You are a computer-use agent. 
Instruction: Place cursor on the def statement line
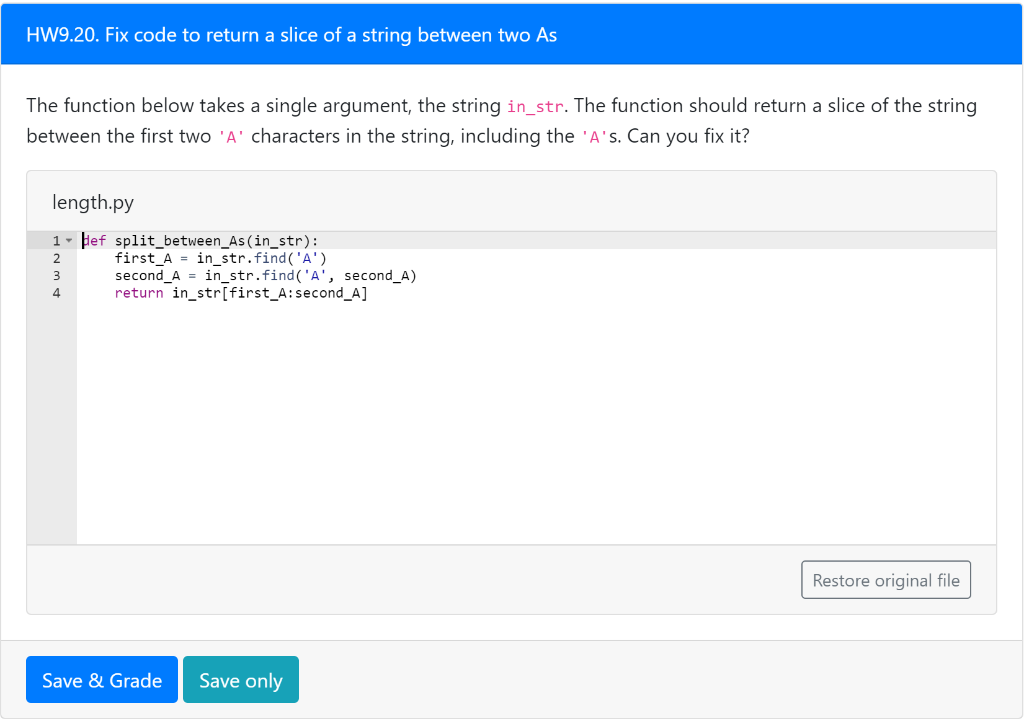[200, 240]
